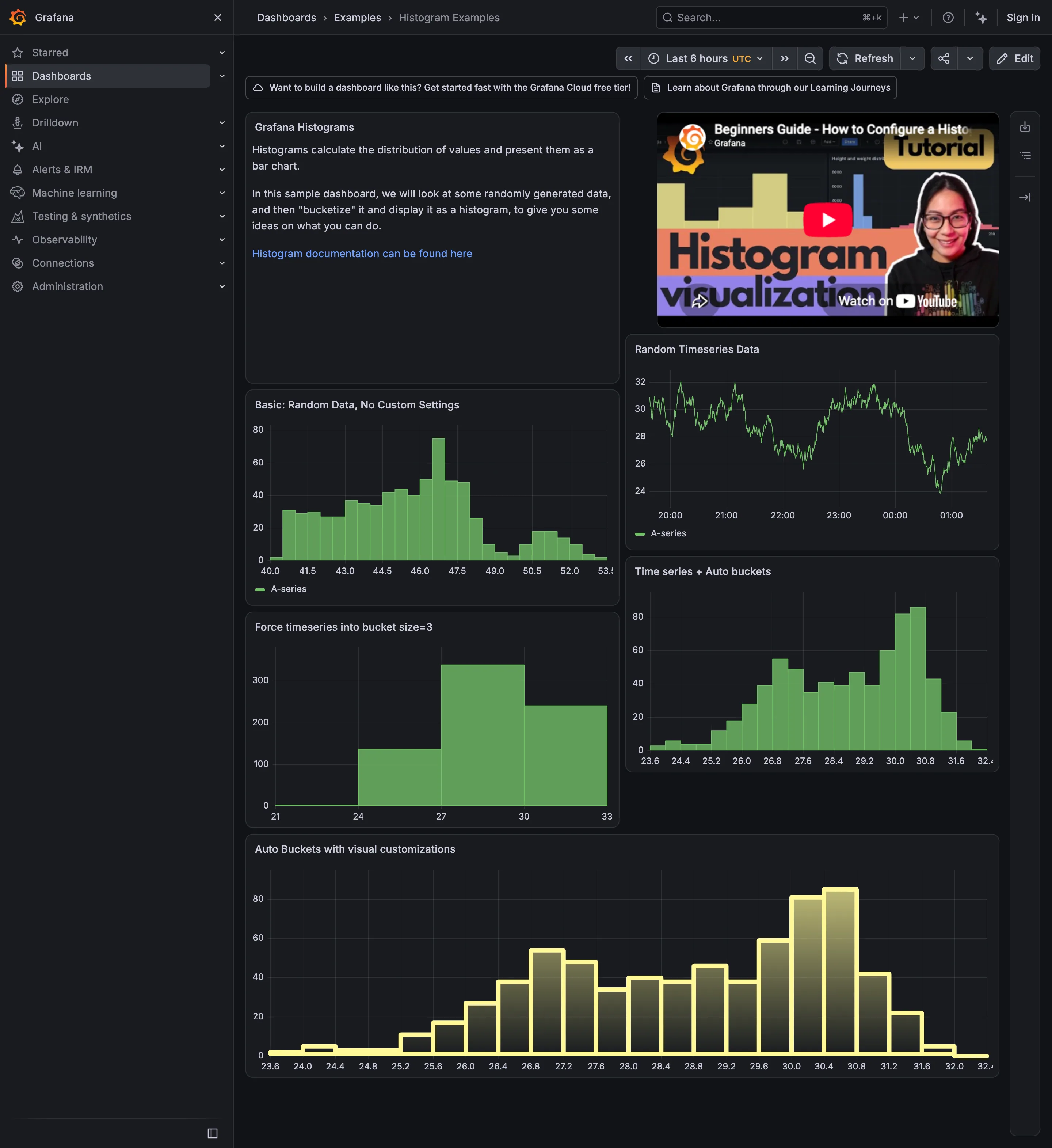
Task: Click the Connections icon in sidebar
Action: 18,262
